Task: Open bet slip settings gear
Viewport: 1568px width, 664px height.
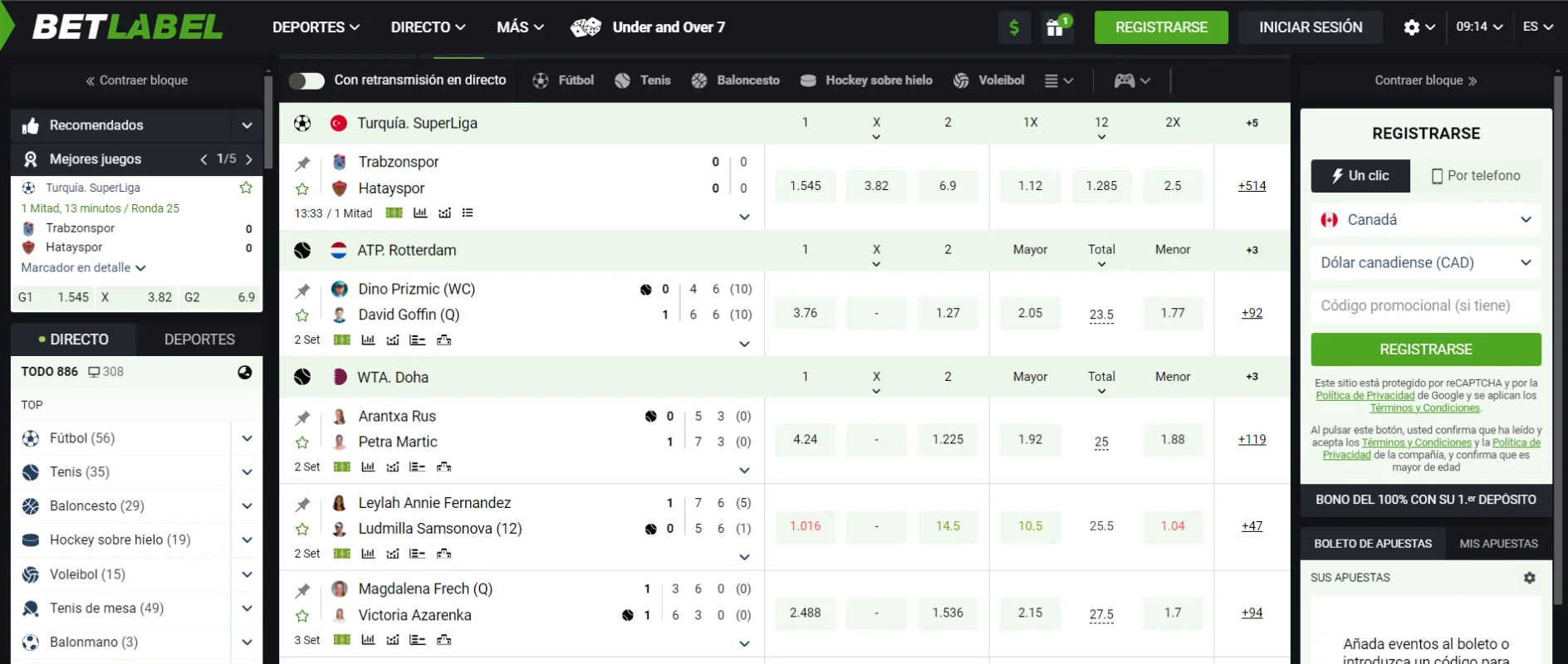Action: pos(1530,578)
